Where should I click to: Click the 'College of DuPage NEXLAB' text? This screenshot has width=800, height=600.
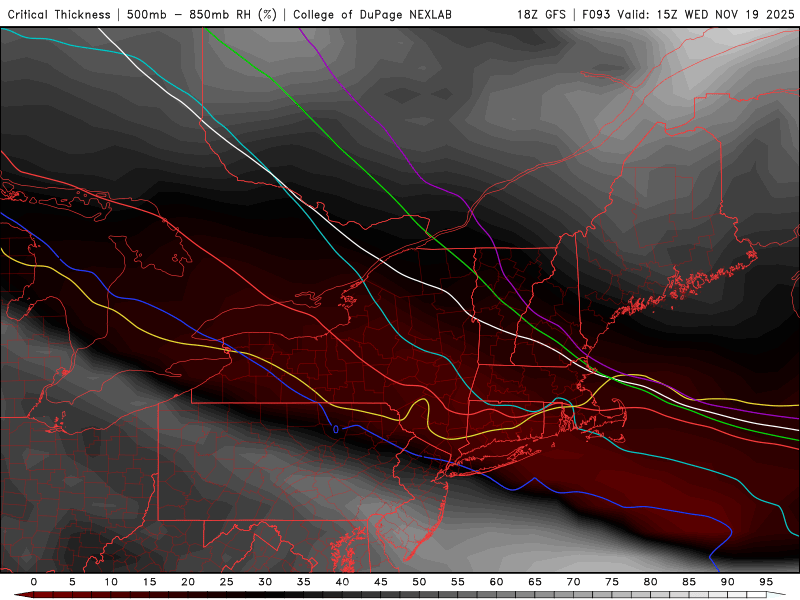point(372,15)
